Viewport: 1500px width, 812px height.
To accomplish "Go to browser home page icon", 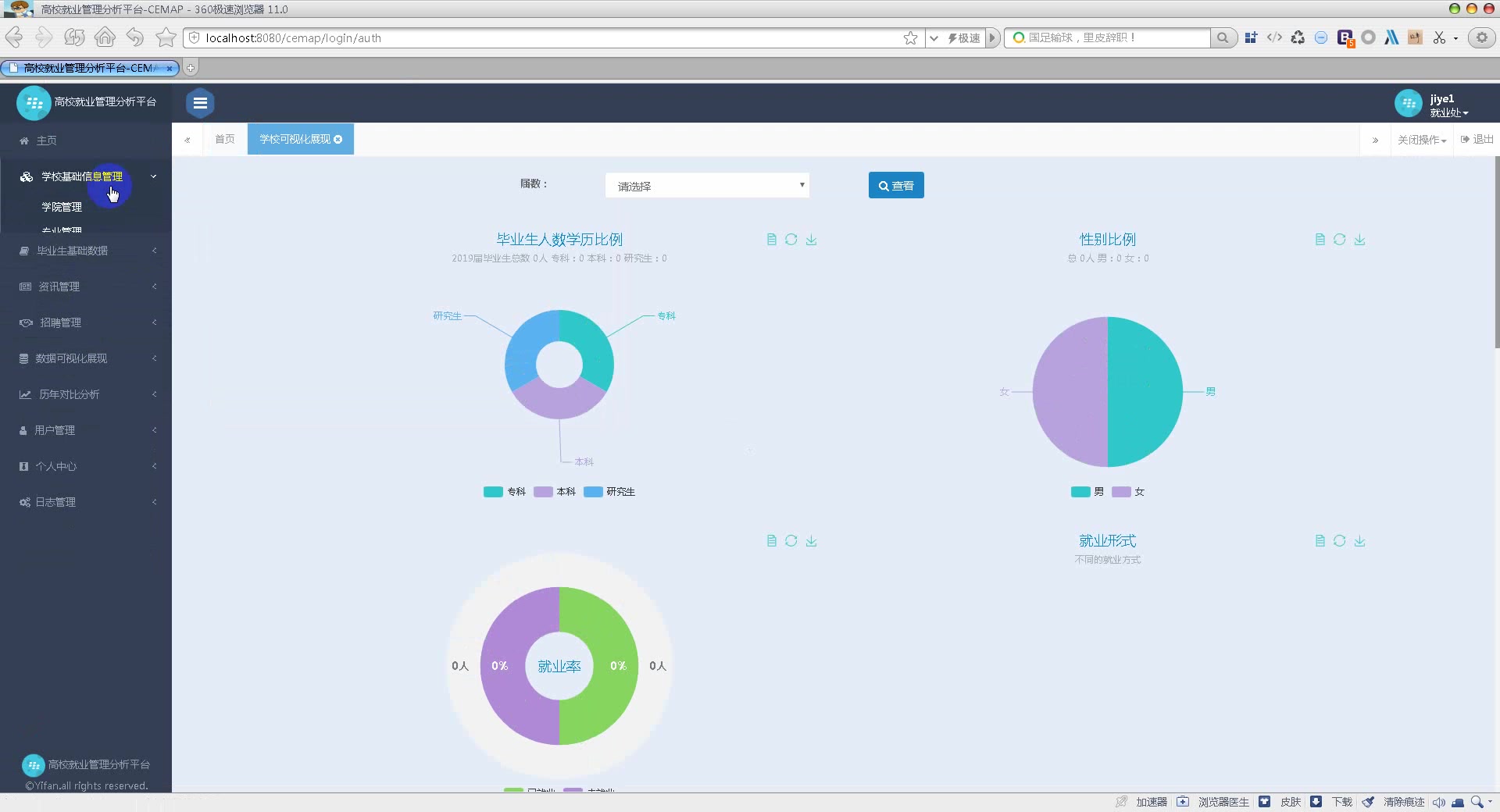I will point(105,37).
